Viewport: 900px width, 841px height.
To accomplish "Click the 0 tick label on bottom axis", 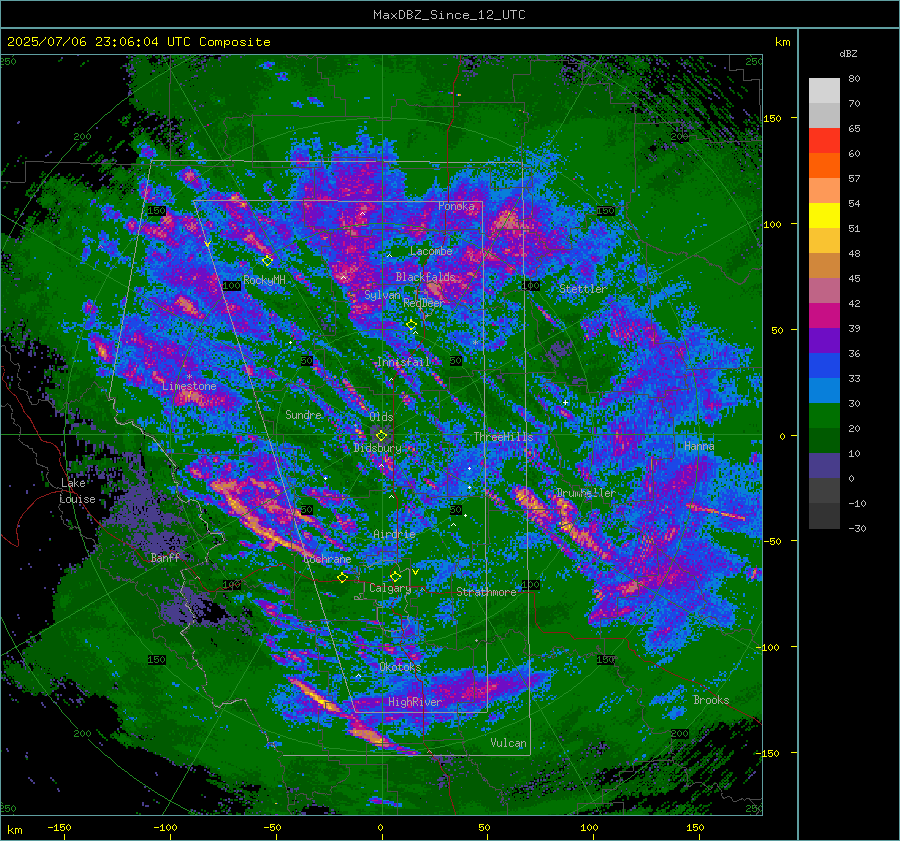I will 380,827.
